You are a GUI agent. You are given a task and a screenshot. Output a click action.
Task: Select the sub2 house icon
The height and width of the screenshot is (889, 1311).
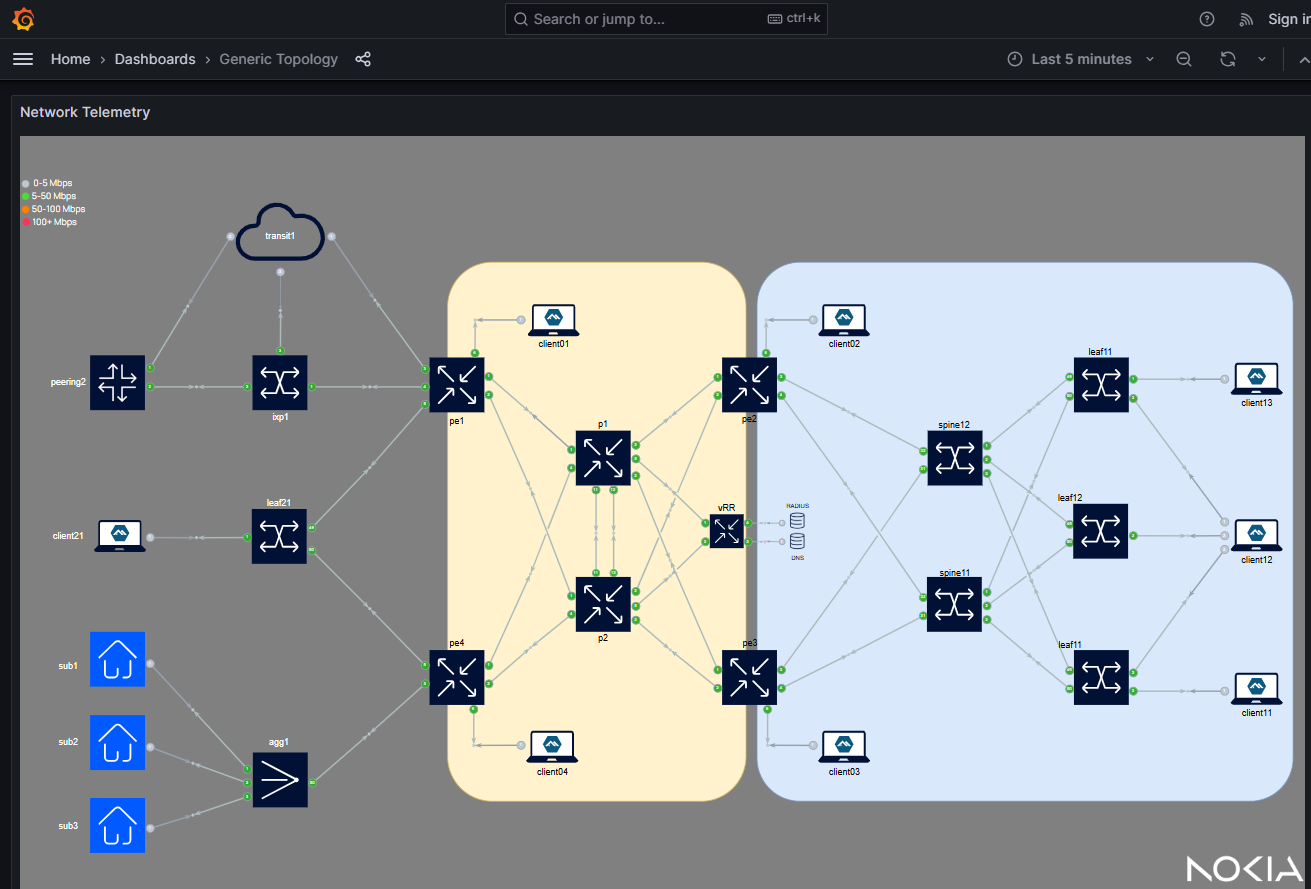point(117,742)
